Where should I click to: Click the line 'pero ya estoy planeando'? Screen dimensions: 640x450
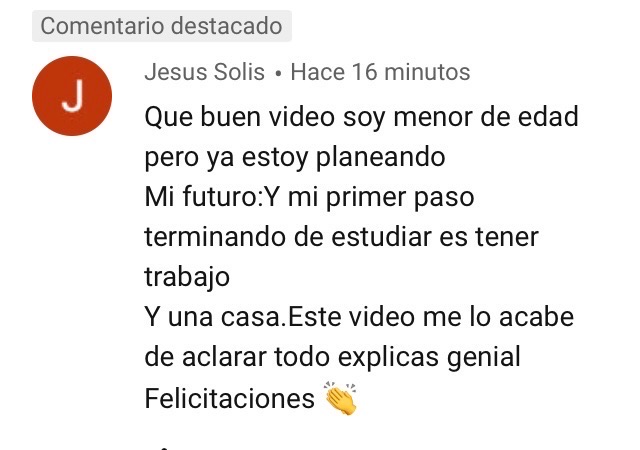pyautogui.click(x=295, y=157)
